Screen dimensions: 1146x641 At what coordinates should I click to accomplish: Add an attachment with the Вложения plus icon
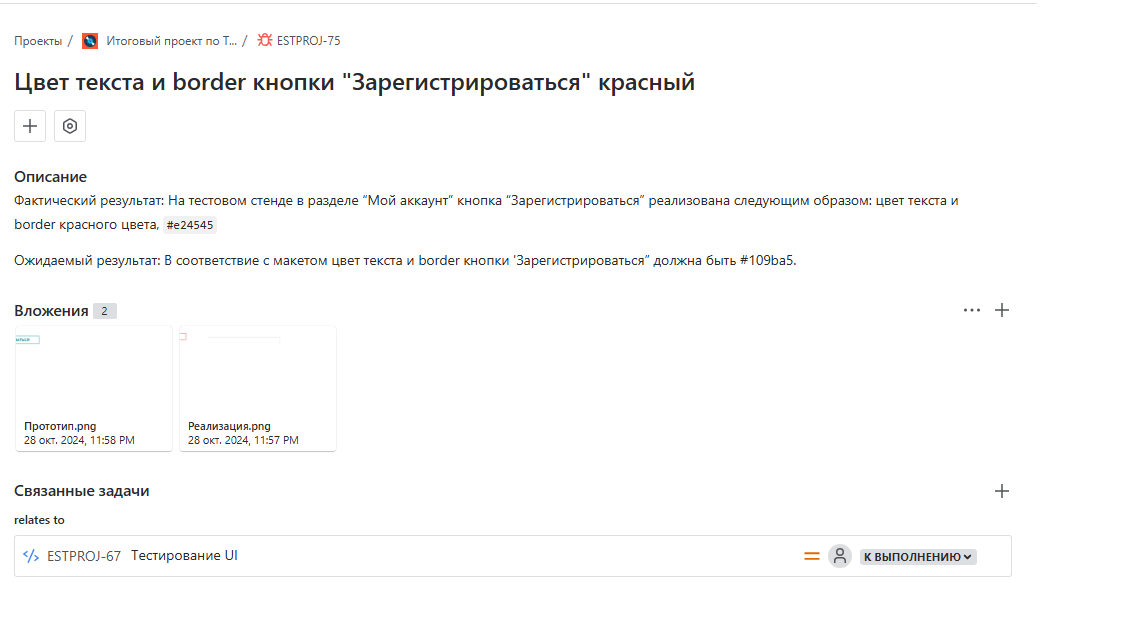[x=1002, y=310]
